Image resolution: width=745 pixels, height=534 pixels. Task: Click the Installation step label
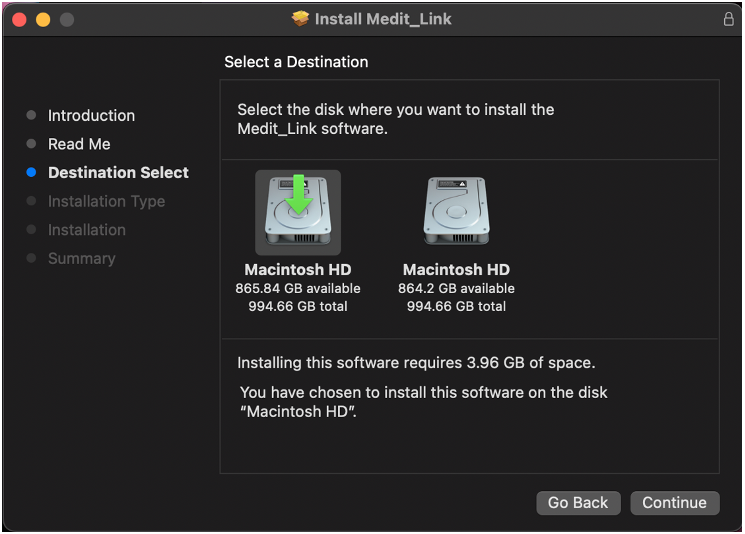click(87, 230)
